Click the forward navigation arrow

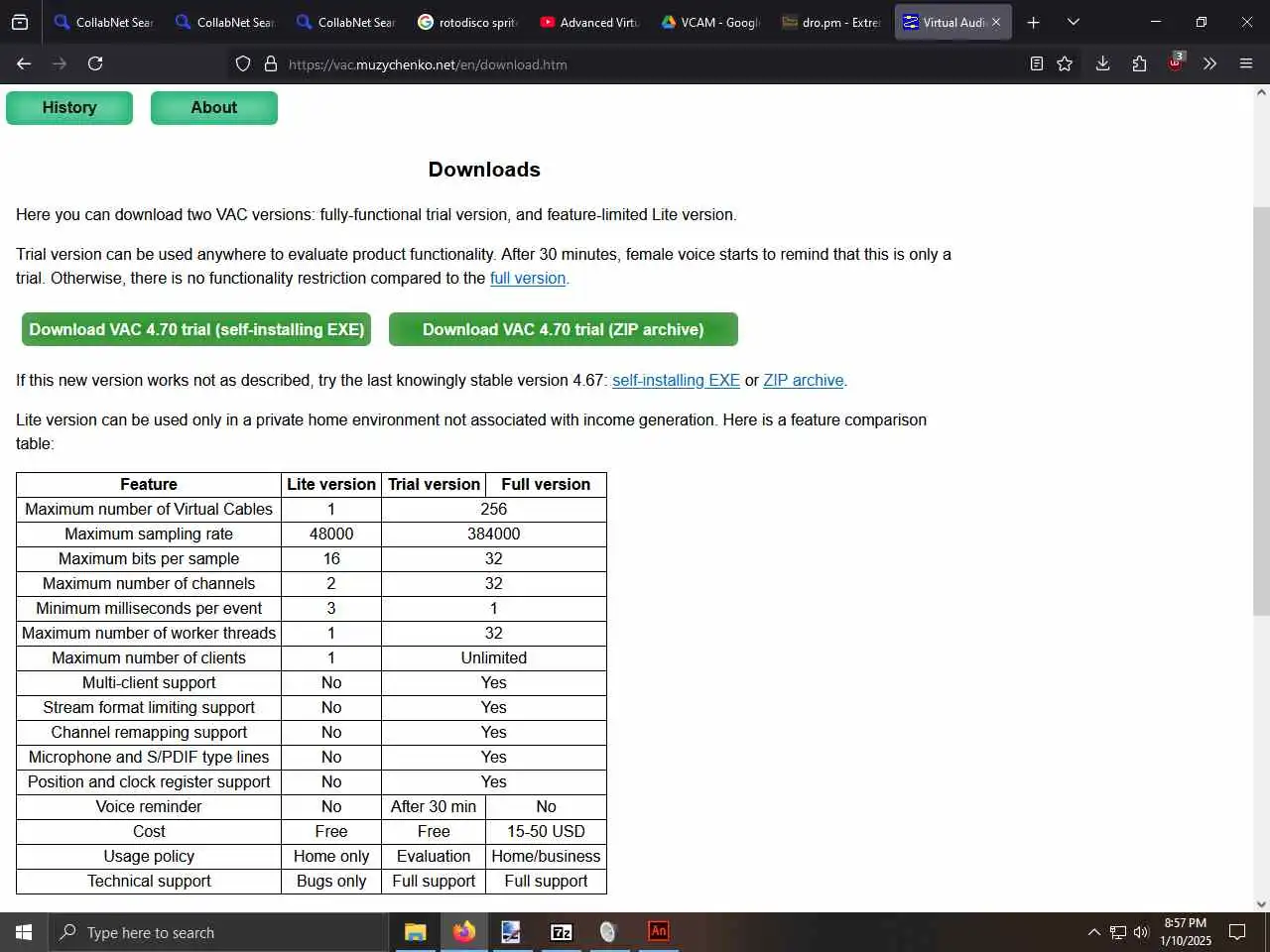coord(60,63)
